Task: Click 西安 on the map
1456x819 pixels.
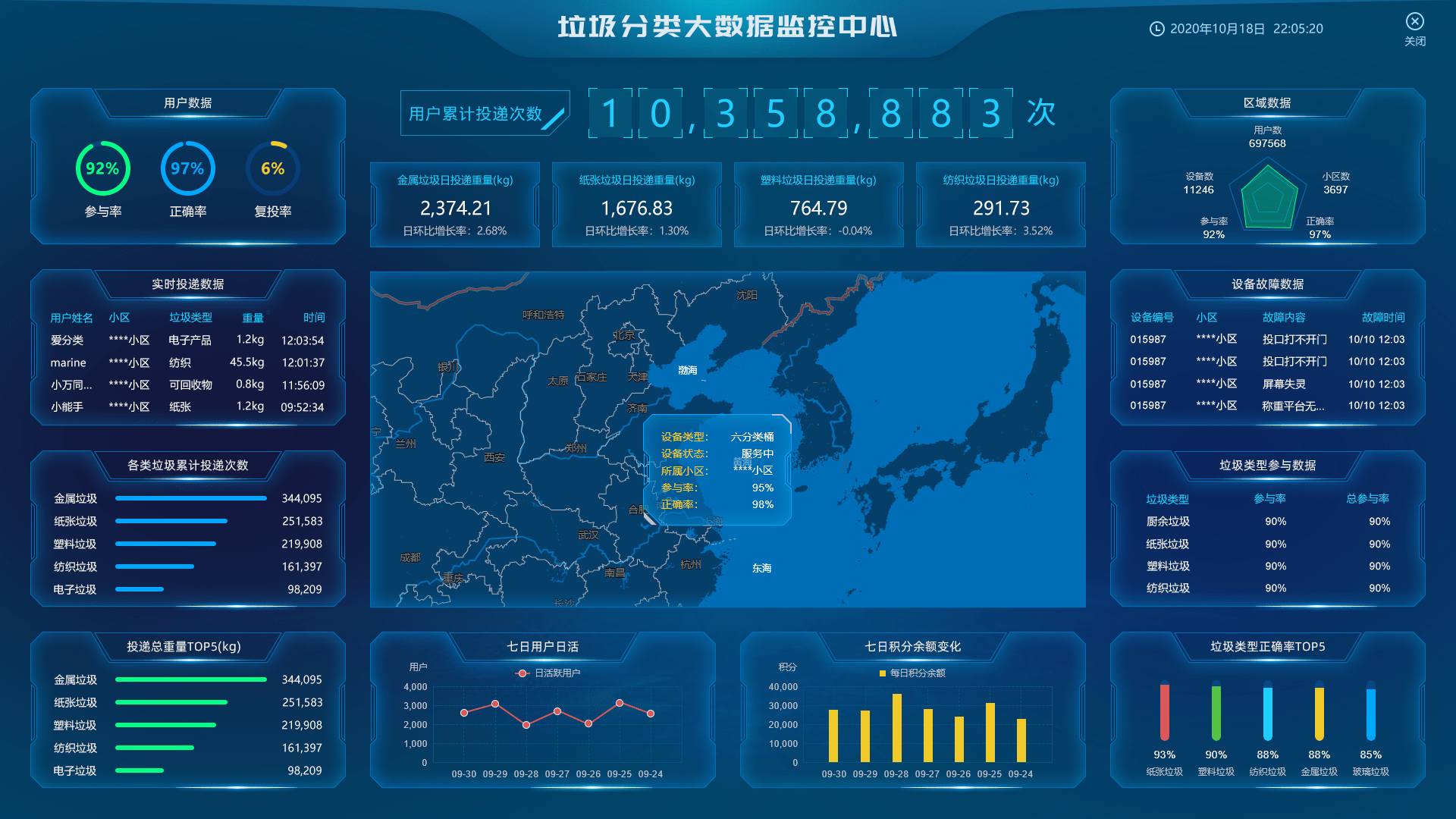Action: pos(494,458)
